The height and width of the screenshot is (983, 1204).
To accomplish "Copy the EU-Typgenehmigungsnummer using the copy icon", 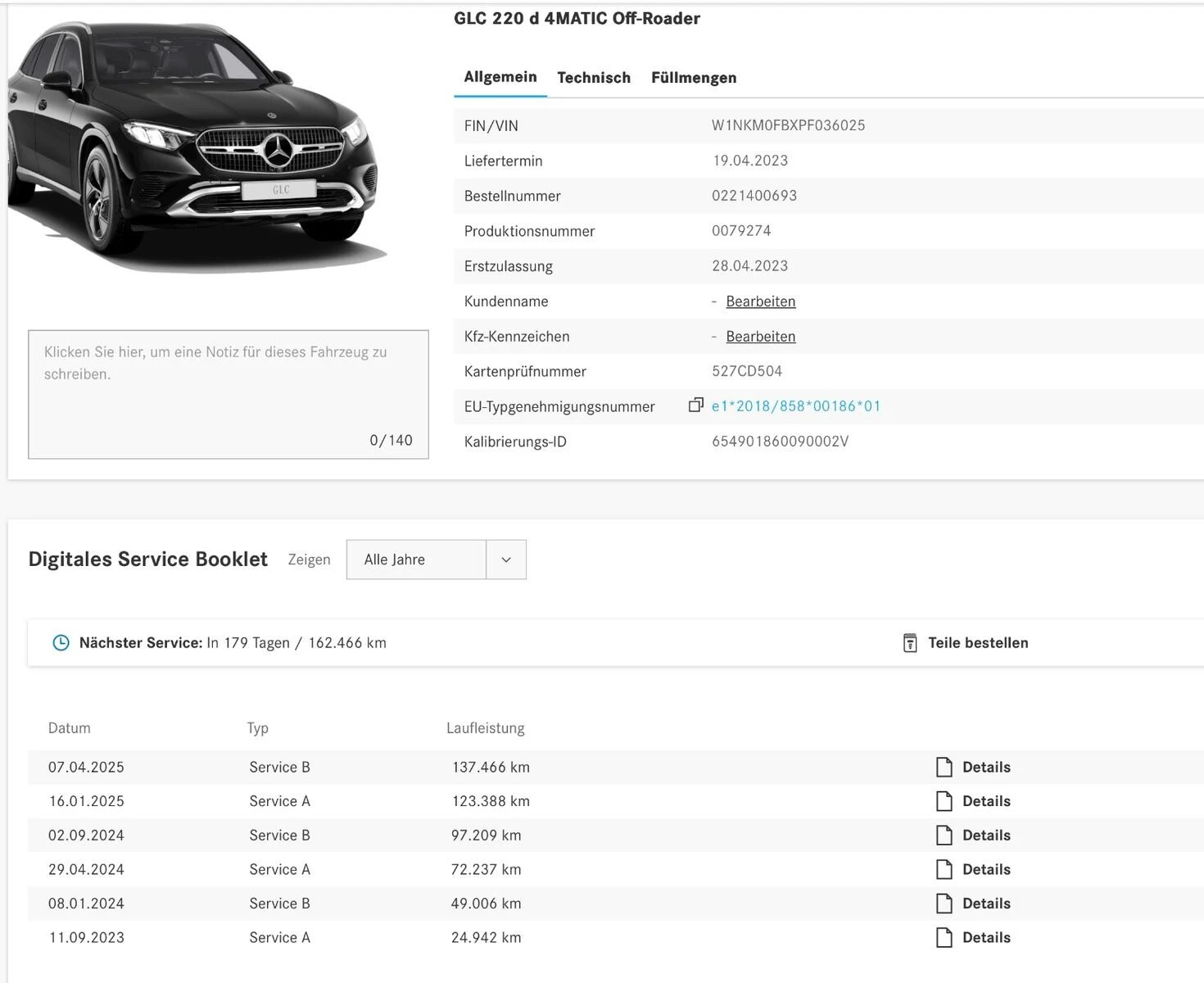I will click(695, 405).
